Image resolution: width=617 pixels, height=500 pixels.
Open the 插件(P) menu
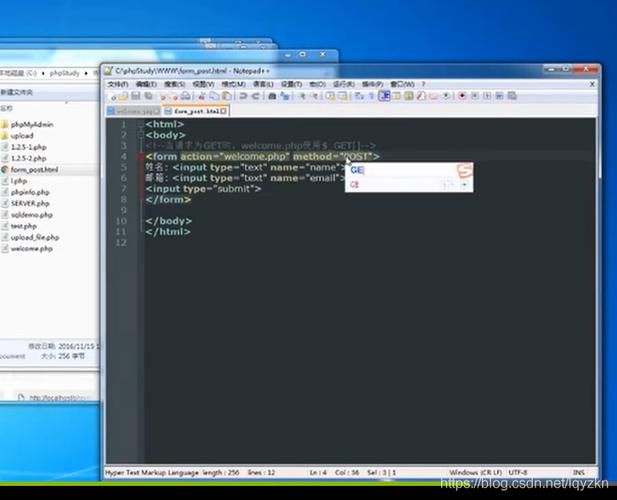click(x=372, y=84)
